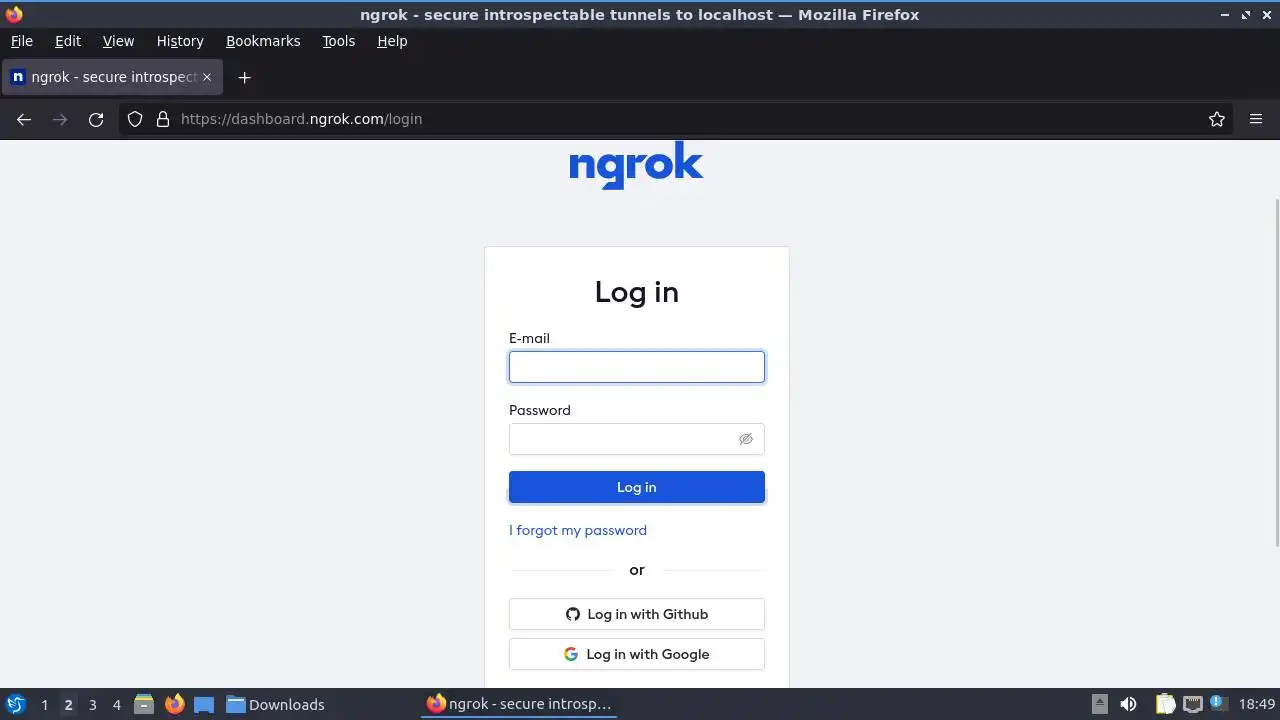Close the ngrok browser tab
Screen dimensions: 1280x720
(207, 77)
